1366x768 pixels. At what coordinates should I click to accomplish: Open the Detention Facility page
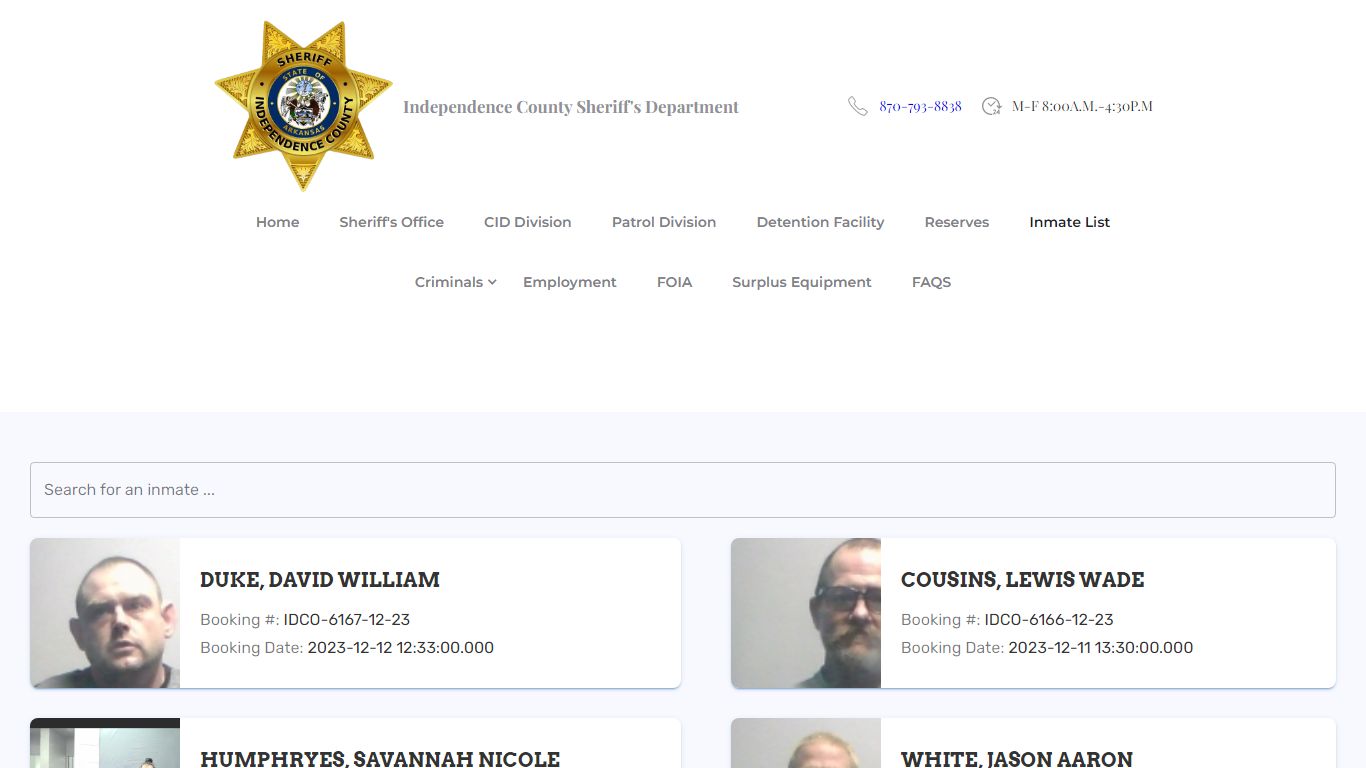(x=820, y=222)
